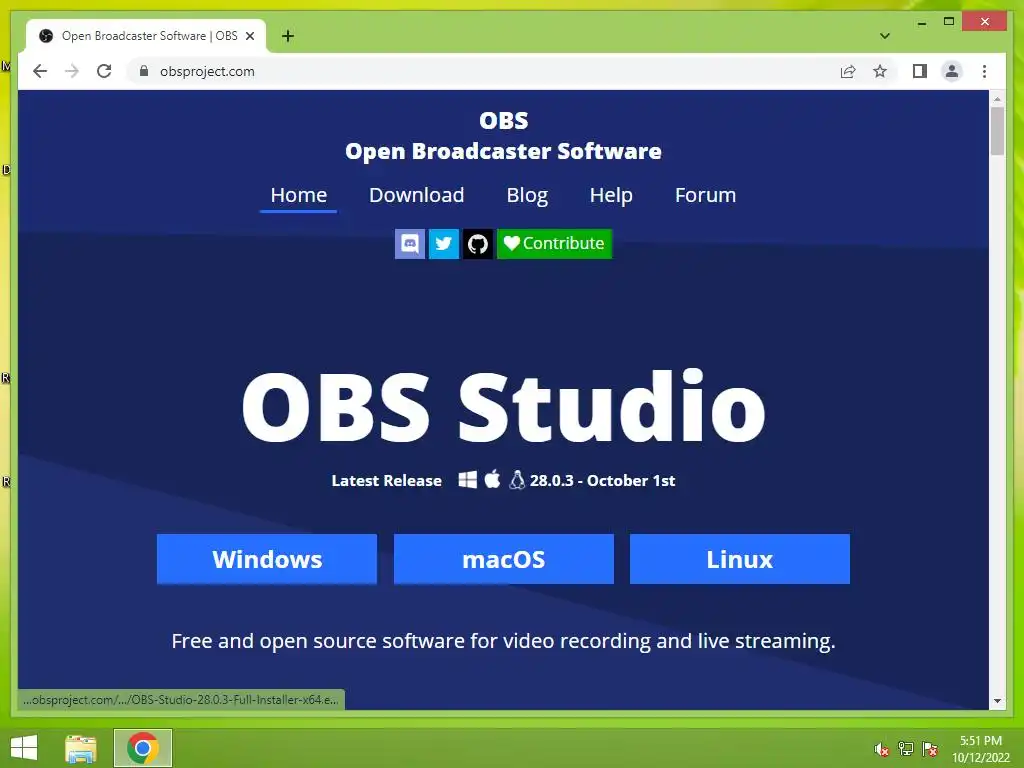Click the Share this page icon
This screenshot has height=768, width=1024.
click(x=848, y=71)
